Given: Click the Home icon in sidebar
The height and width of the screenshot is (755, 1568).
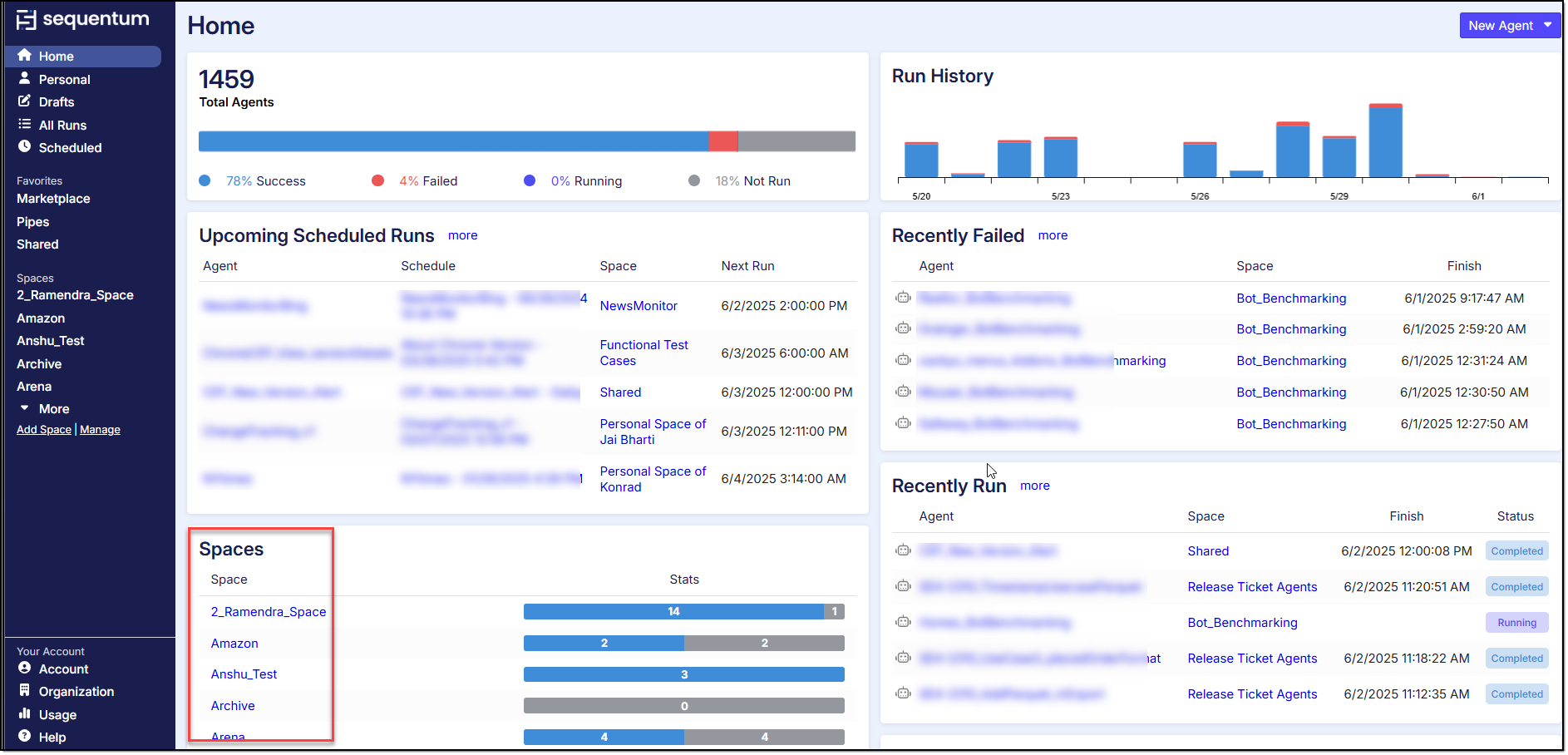Looking at the screenshot, I should coord(25,56).
